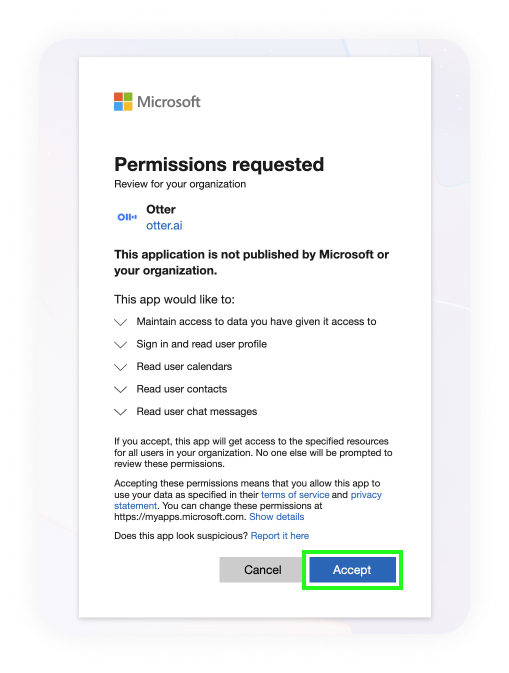Viewport: 509px width, 673px height.
Task: Expand the "Maintain access to data" permission chevron
Action: pyautogui.click(x=121, y=322)
